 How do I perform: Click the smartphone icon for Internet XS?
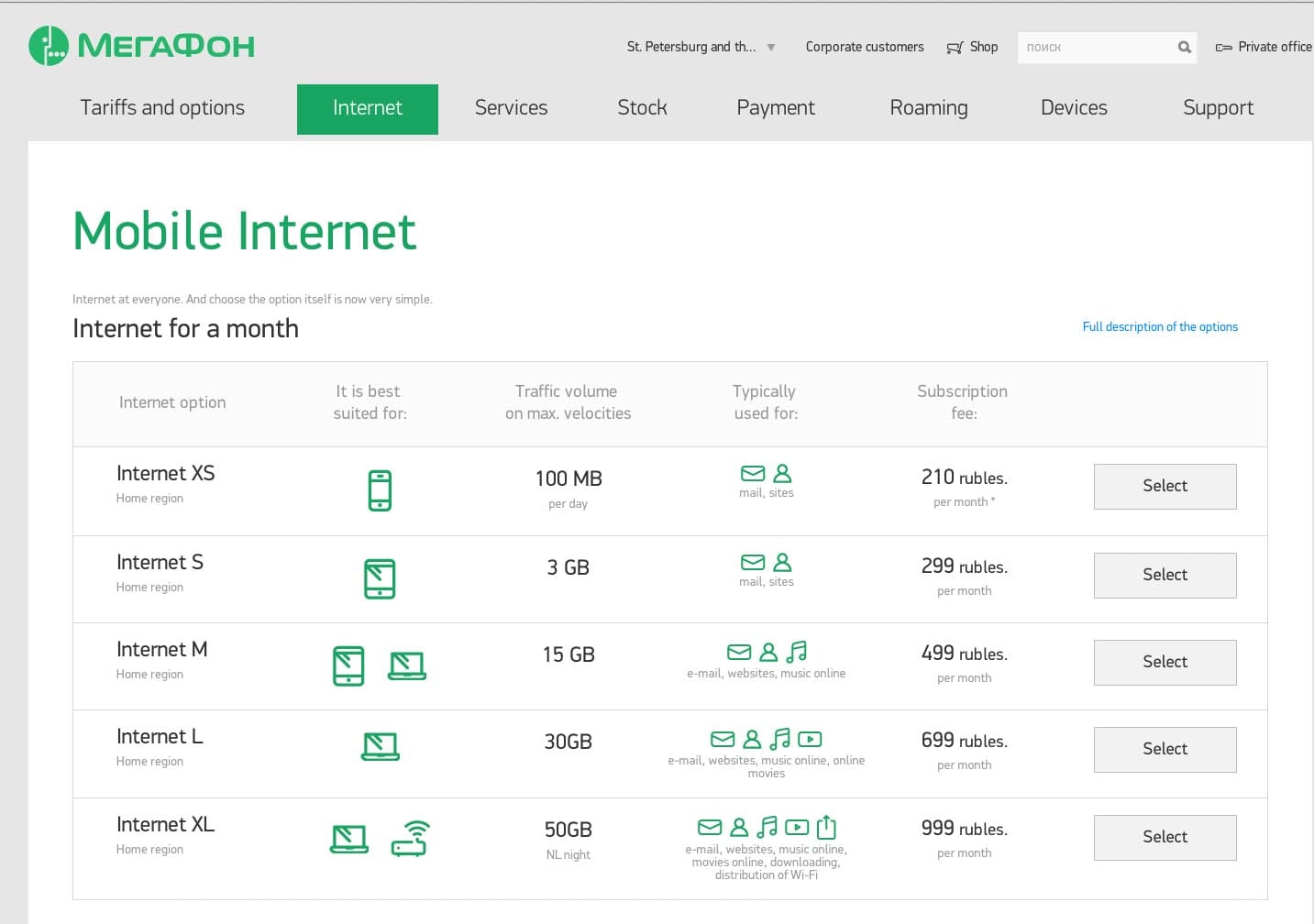(x=380, y=490)
